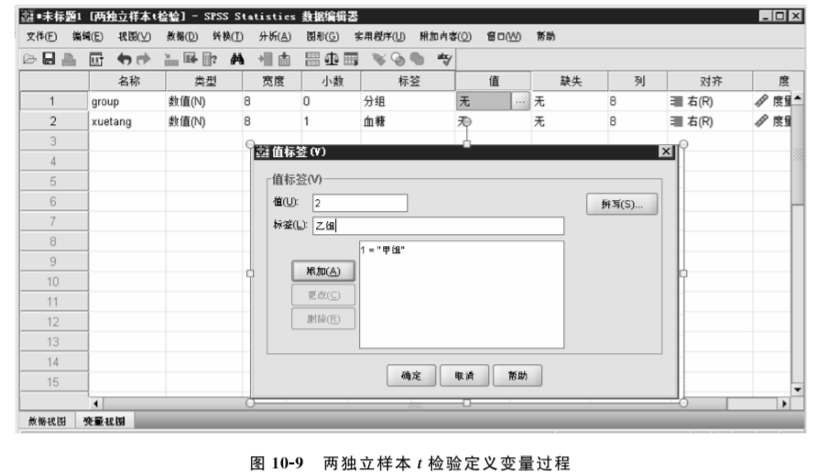Open the 窗口(W) menu
The width and height of the screenshot is (831, 476).
tap(503, 36)
